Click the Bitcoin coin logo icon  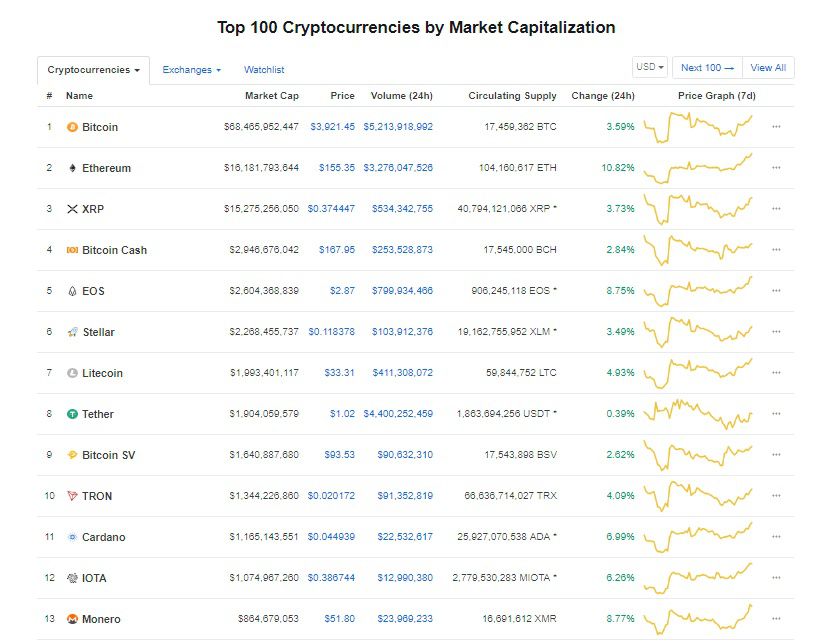tap(72, 127)
